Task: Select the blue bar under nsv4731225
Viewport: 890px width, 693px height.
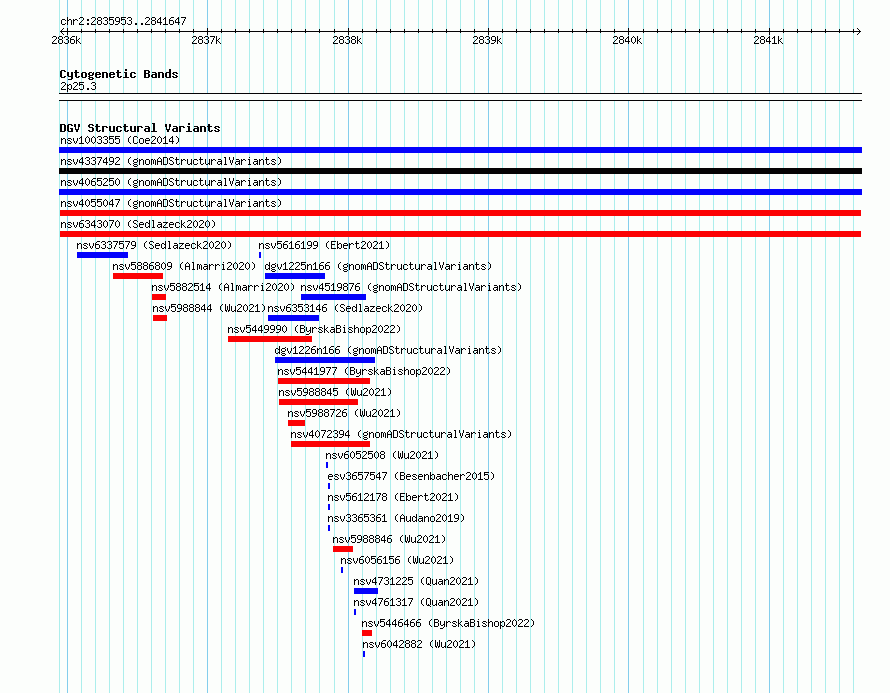Action: [x=366, y=591]
